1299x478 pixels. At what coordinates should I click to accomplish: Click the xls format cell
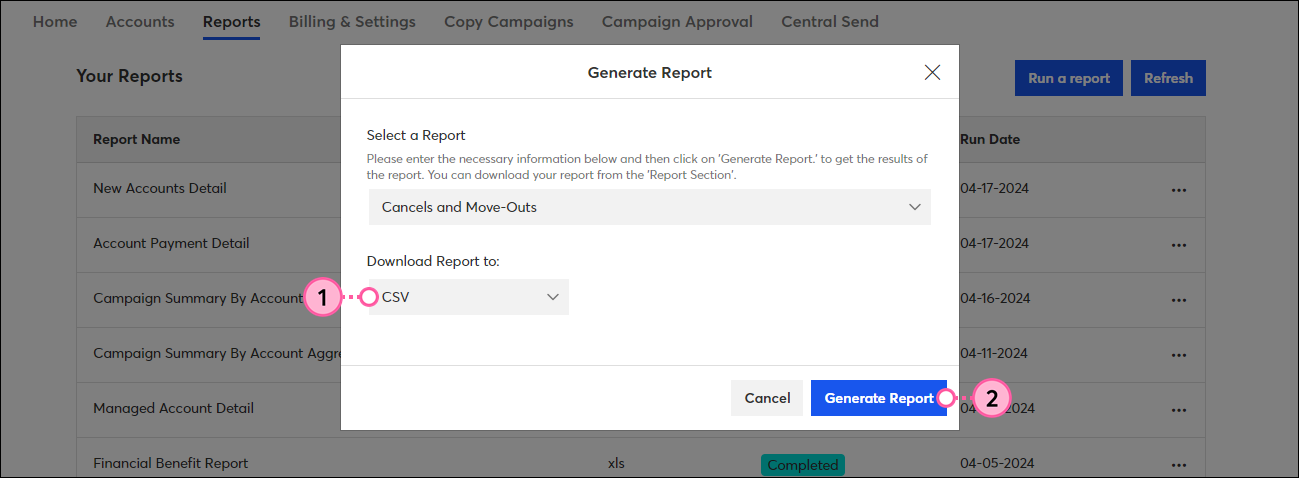click(x=616, y=464)
